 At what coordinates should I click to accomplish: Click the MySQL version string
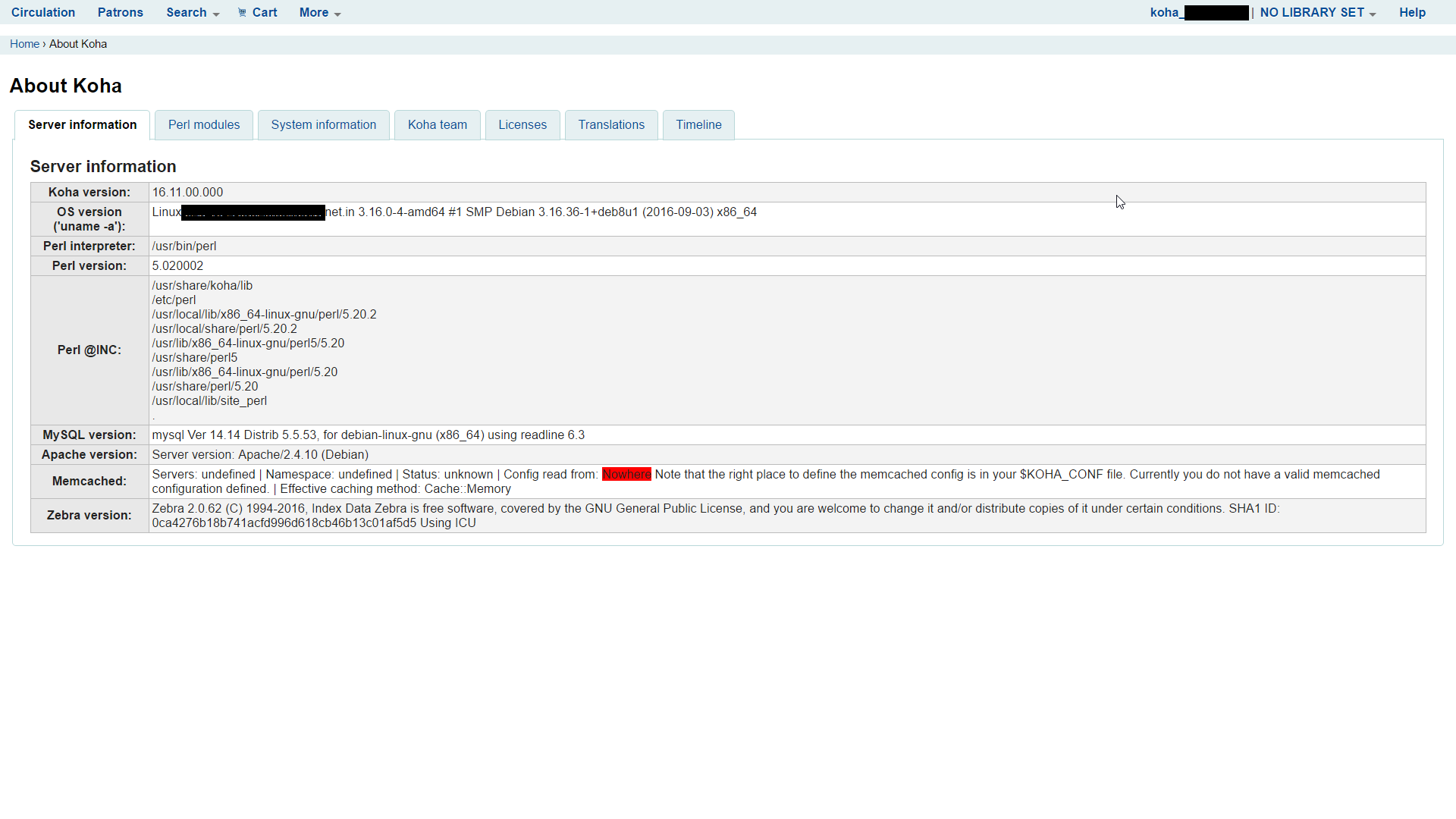369,435
